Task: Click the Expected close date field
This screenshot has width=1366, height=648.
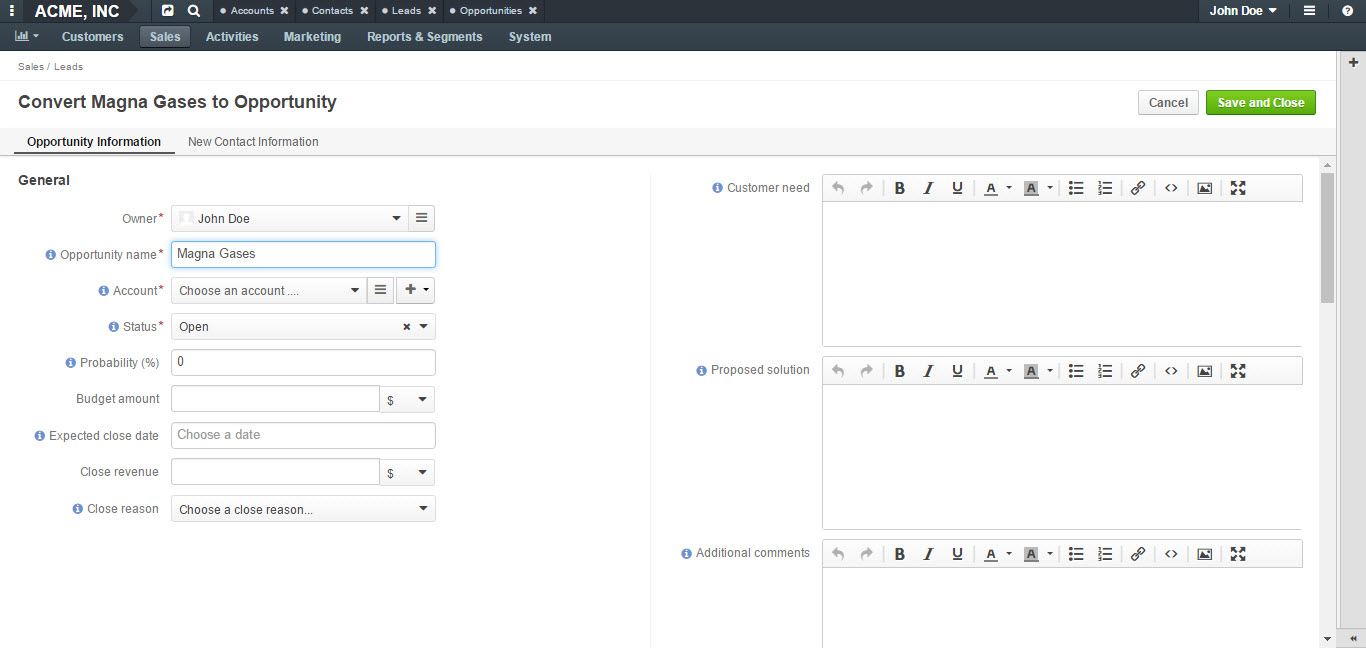Action: click(x=303, y=435)
